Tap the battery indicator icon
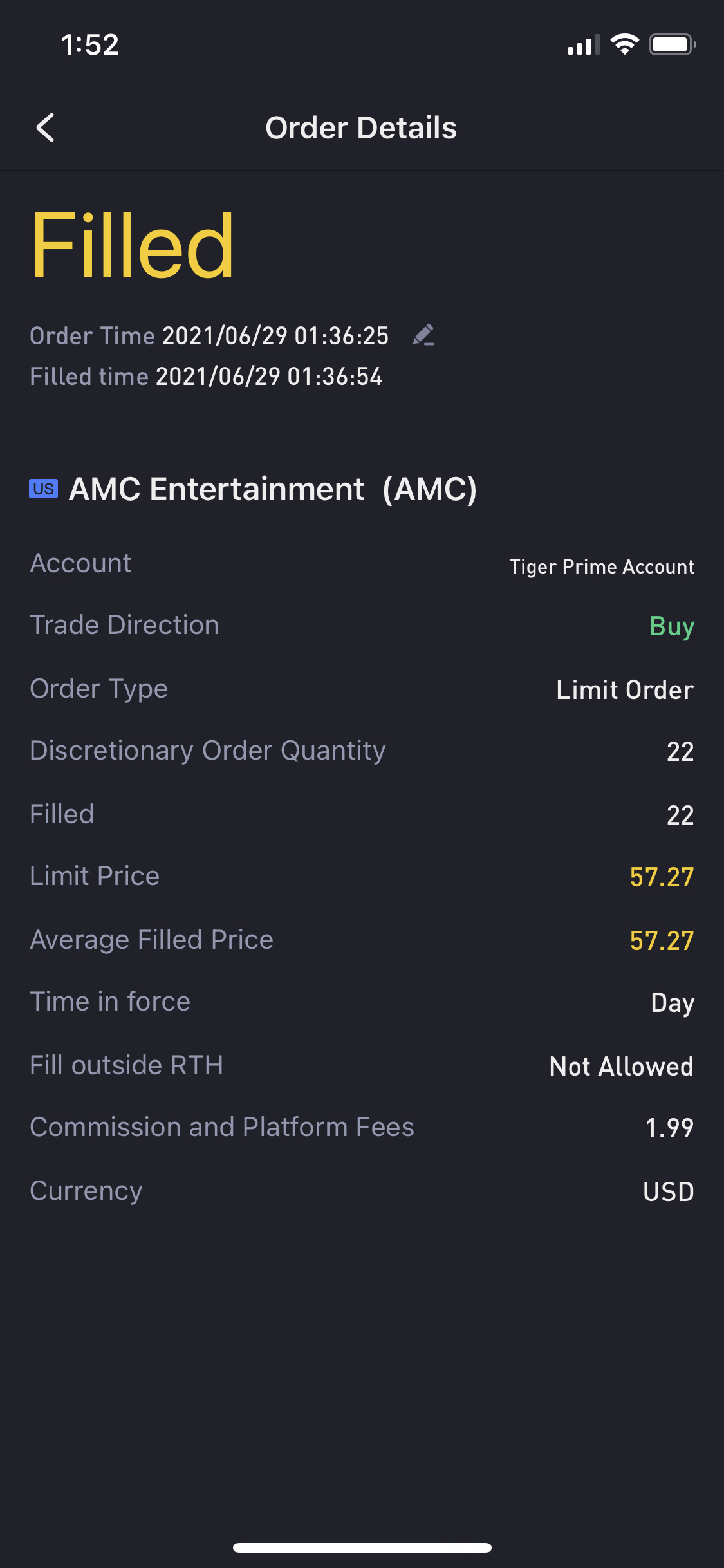This screenshot has height=1568, width=724. click(672, 44)
